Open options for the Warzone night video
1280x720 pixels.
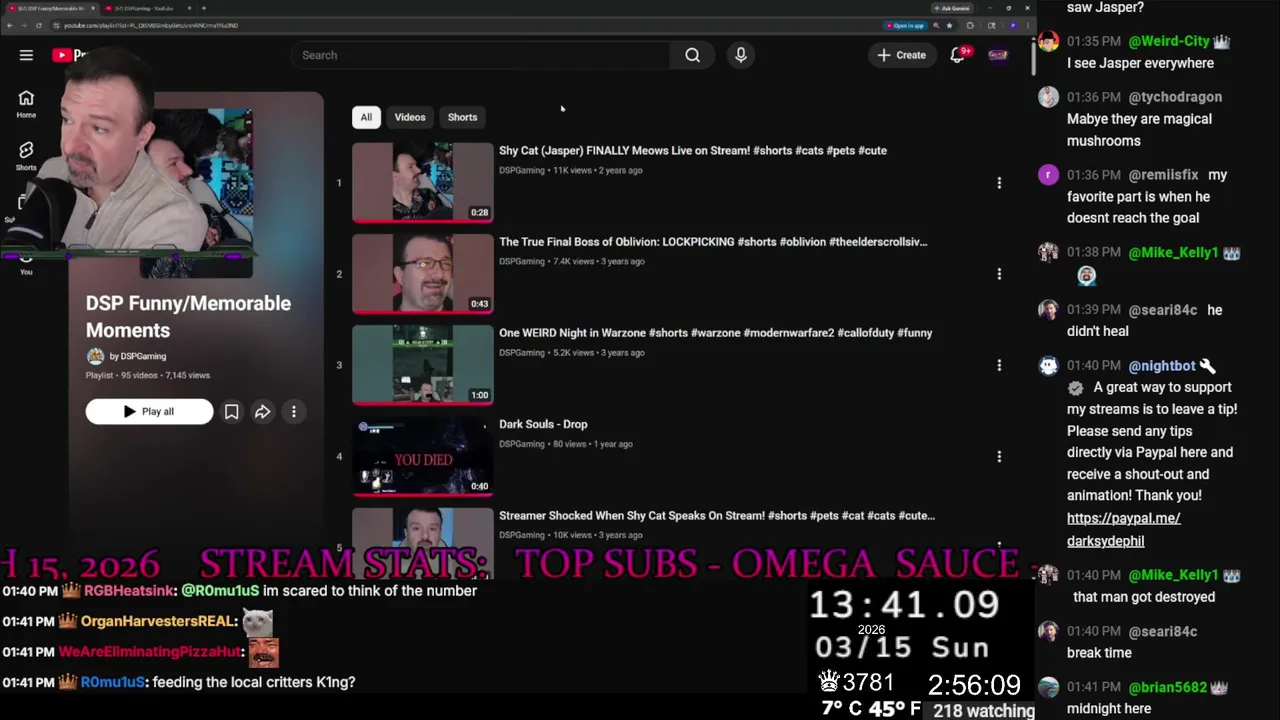(x=999, y=365)
